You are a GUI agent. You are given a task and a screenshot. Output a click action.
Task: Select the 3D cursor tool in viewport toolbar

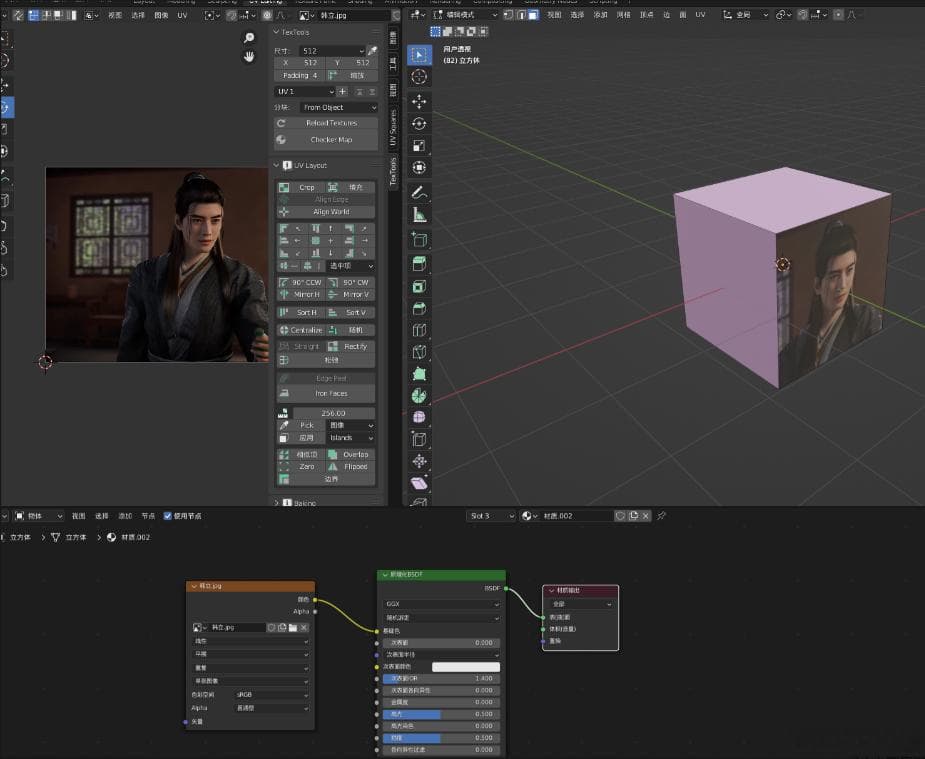[419, 77]
